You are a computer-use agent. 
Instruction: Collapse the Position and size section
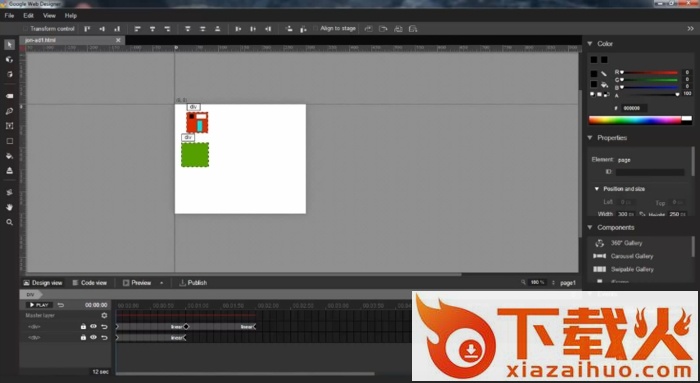coord(597,189)
